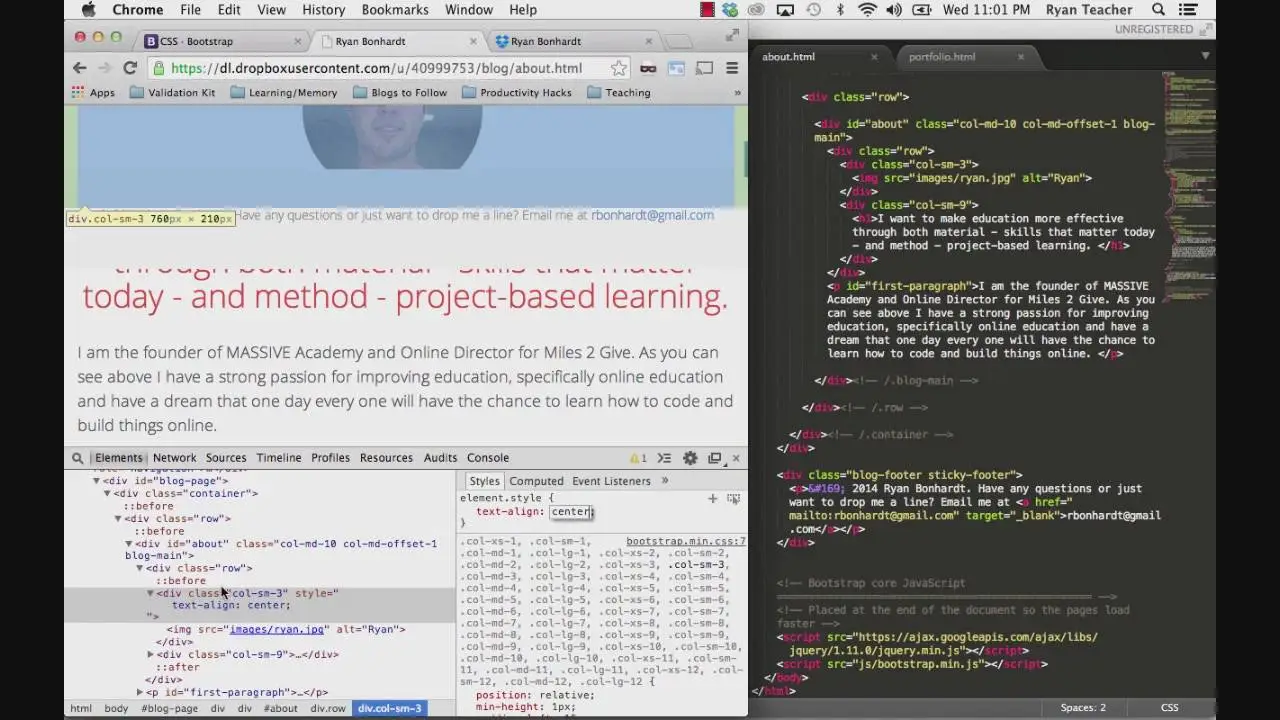Open the History menu in Chrome
Image resolution: width=1280 pixels, height=720 pixels.
click(323, 10)
